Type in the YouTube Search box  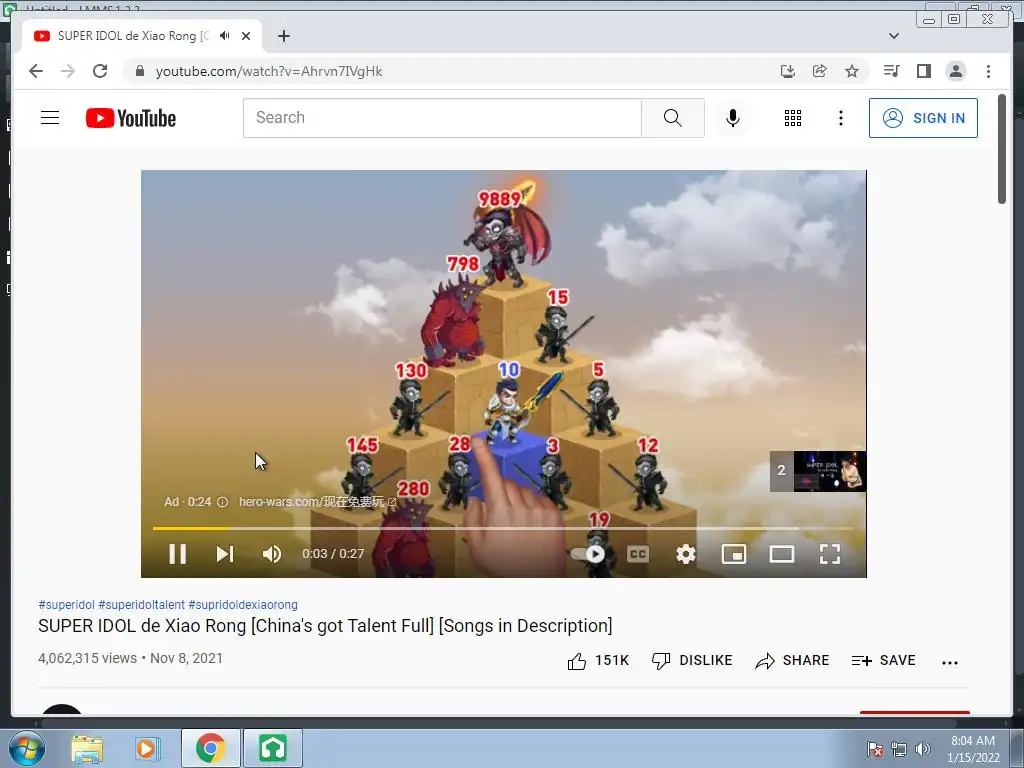coord(442,118)
